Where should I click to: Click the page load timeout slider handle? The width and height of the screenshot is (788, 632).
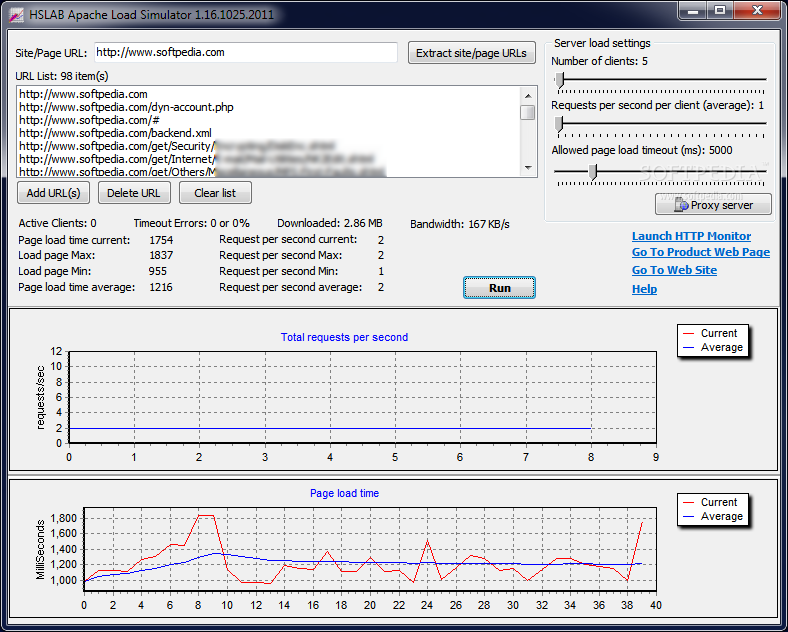593,172
